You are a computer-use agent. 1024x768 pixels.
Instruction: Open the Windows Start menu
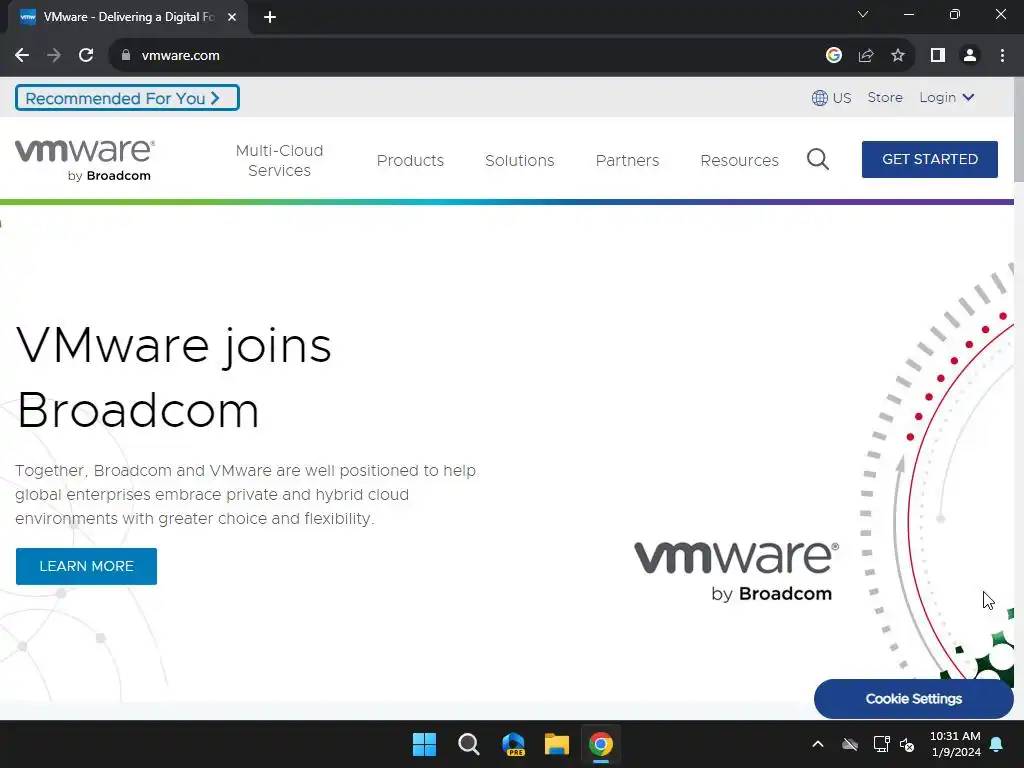[424, 744]
